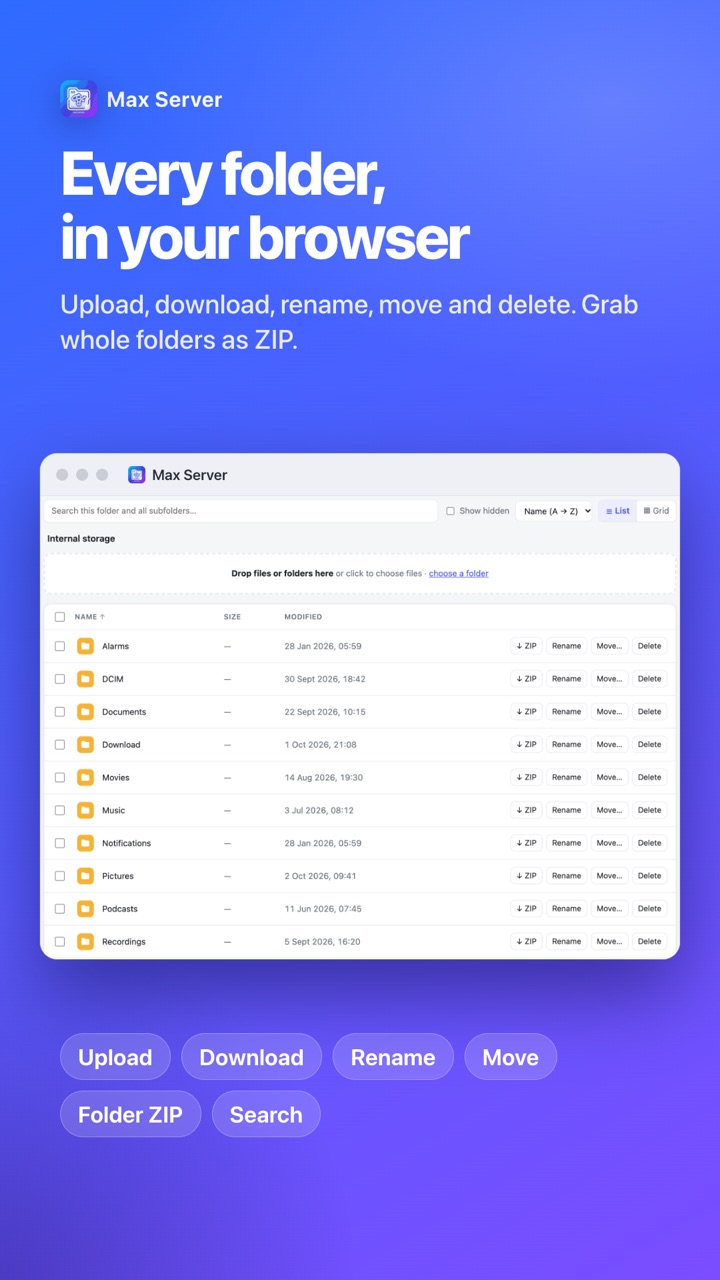Rename the Recordings folder
This screenshot has height=1280, width=720.
coord(566,941)
